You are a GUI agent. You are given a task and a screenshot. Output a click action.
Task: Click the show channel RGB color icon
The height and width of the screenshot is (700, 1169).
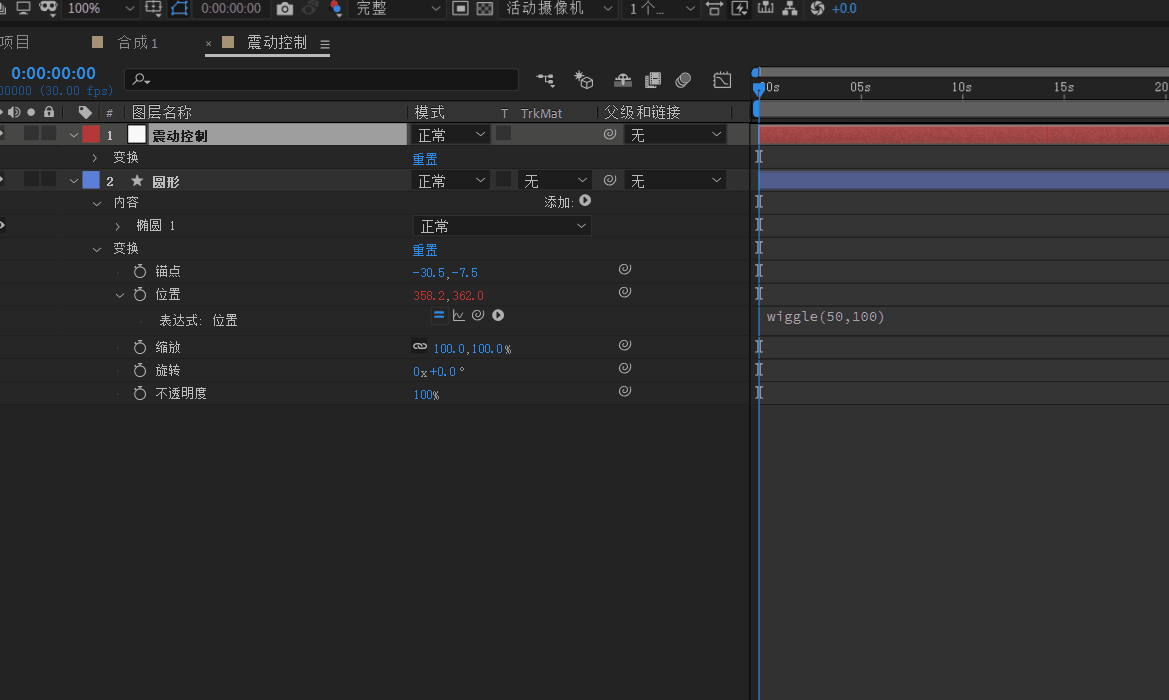coord(335,9)
